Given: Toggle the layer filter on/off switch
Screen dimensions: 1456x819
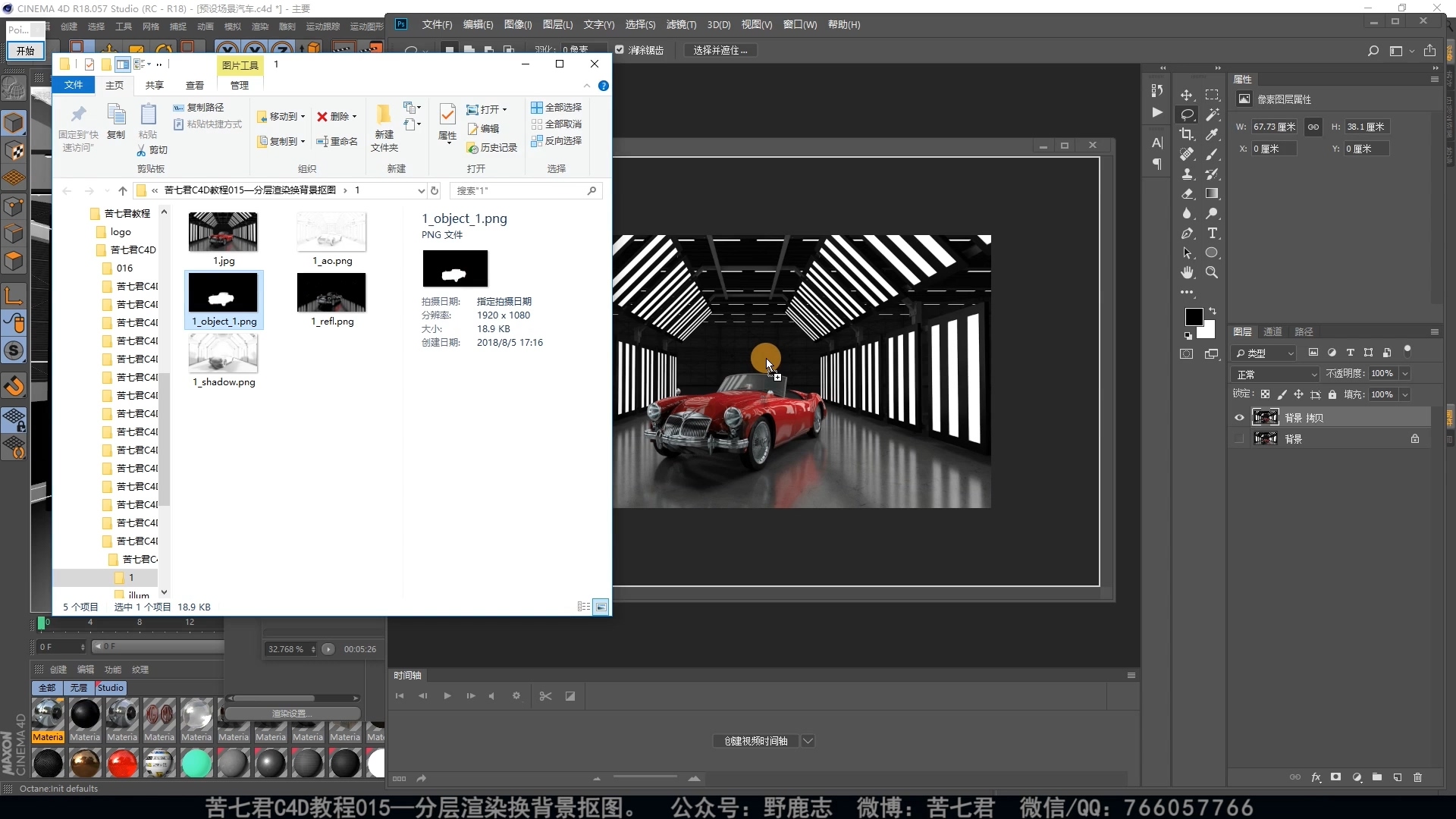Looking at the screenshot, I should [1407, 351].
